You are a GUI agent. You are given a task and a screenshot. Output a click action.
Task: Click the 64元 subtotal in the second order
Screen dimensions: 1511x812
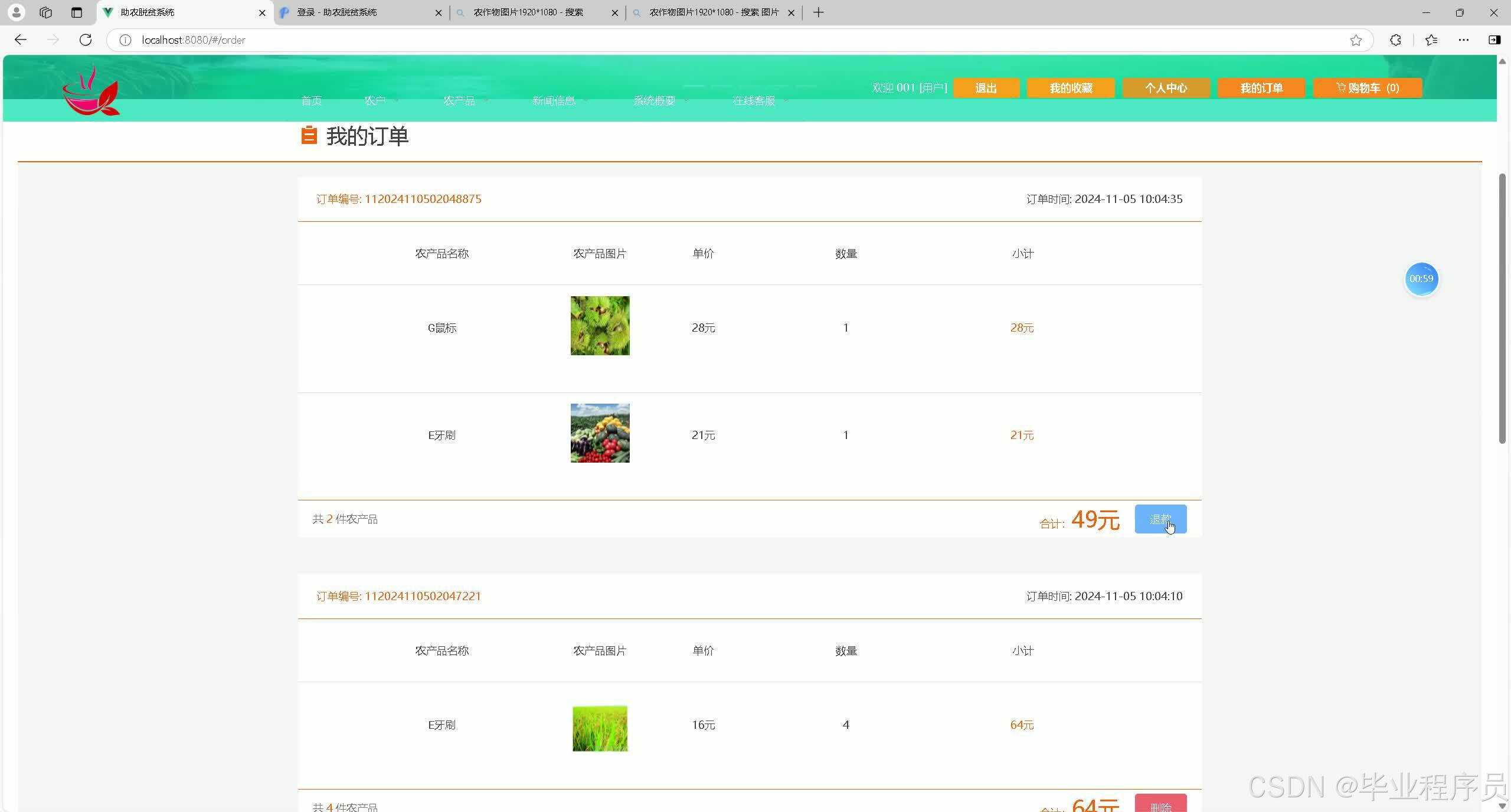(1022, 725)
